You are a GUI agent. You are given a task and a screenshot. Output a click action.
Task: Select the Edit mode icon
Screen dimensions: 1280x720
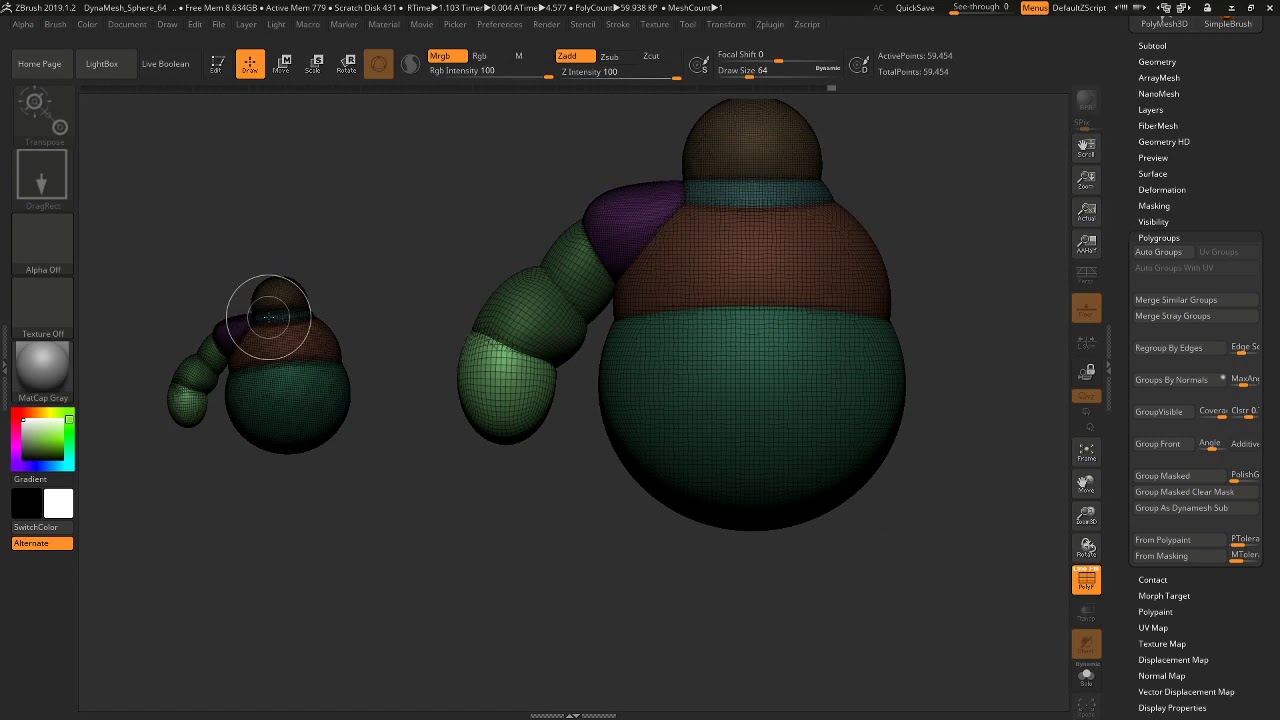[217, 64]
